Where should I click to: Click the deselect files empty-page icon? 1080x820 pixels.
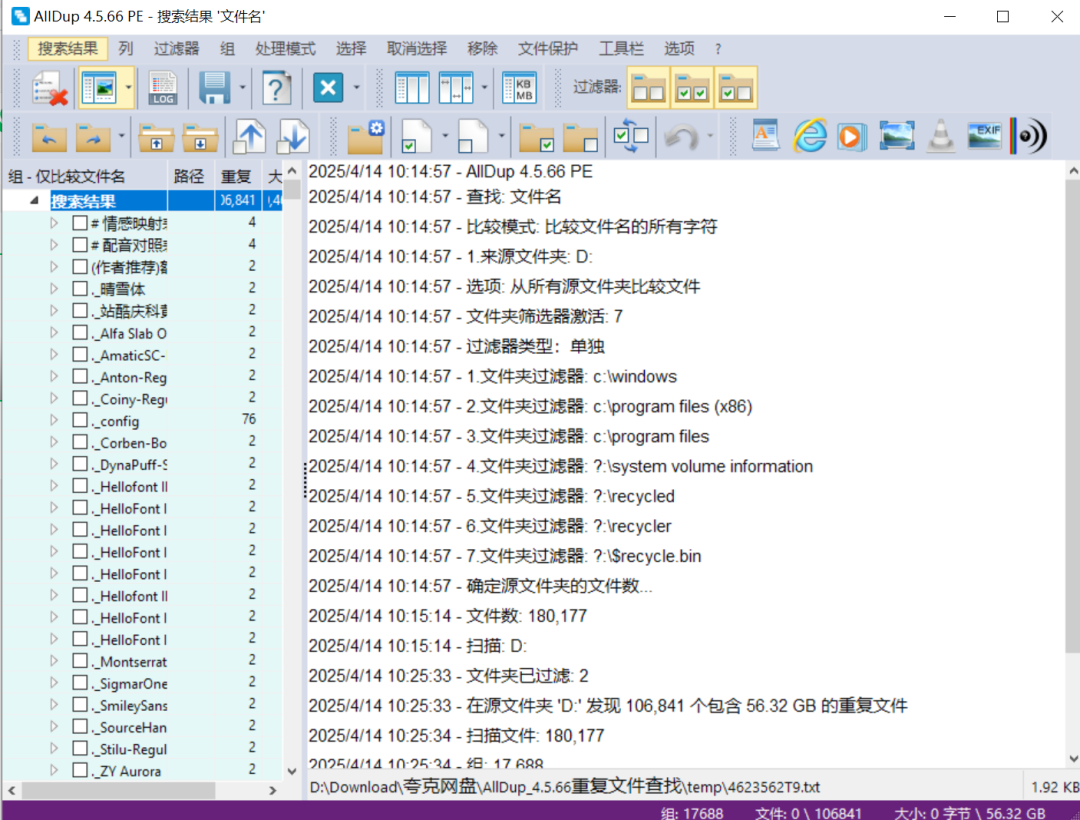(x=473, y=136)
